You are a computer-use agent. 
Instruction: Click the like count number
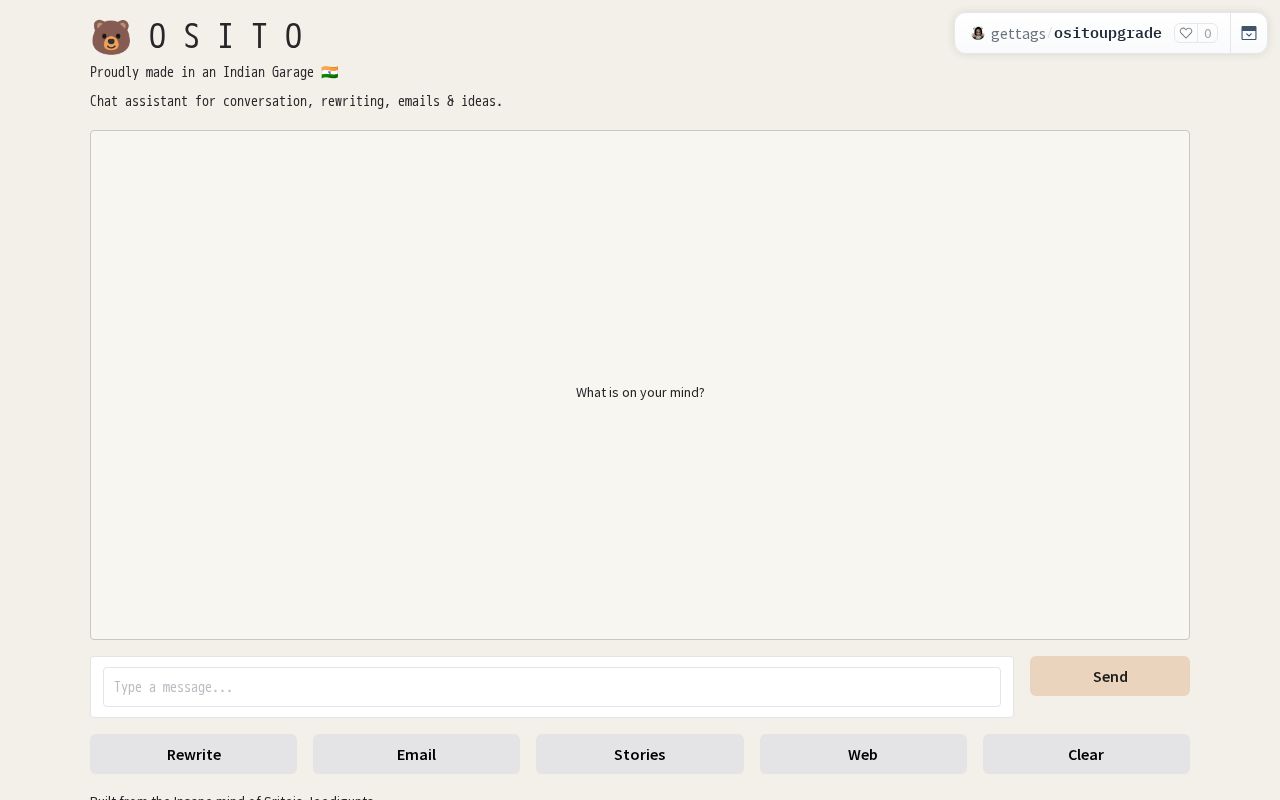1208,33
